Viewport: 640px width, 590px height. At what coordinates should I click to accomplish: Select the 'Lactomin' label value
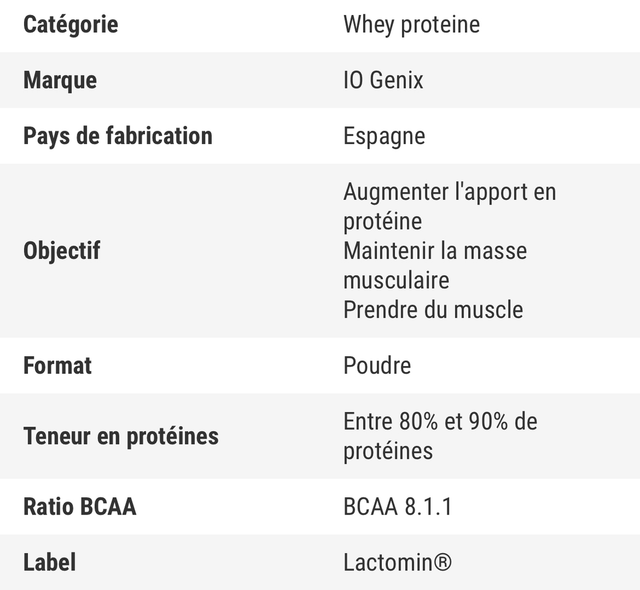(x=388, y=563)
